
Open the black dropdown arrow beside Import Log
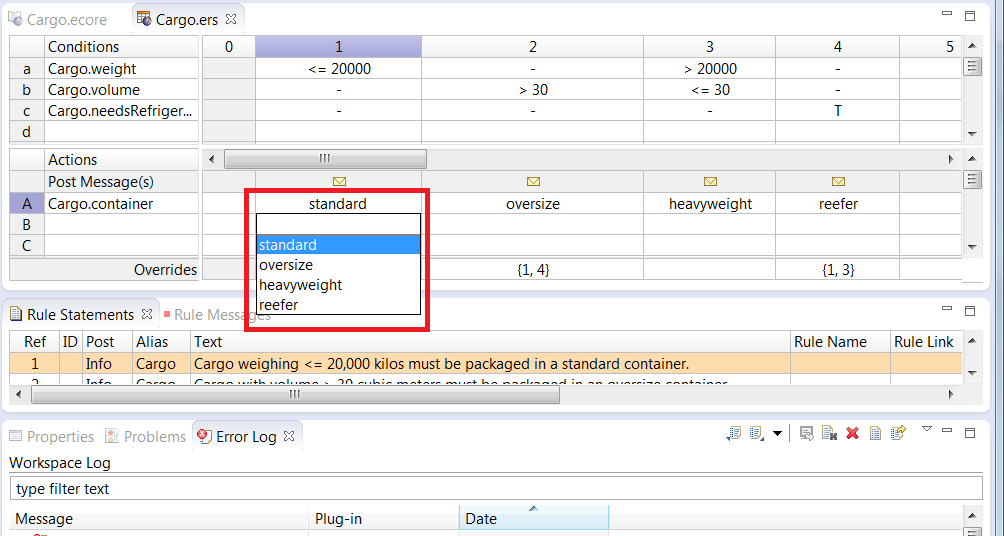click(x=777, y=434)
